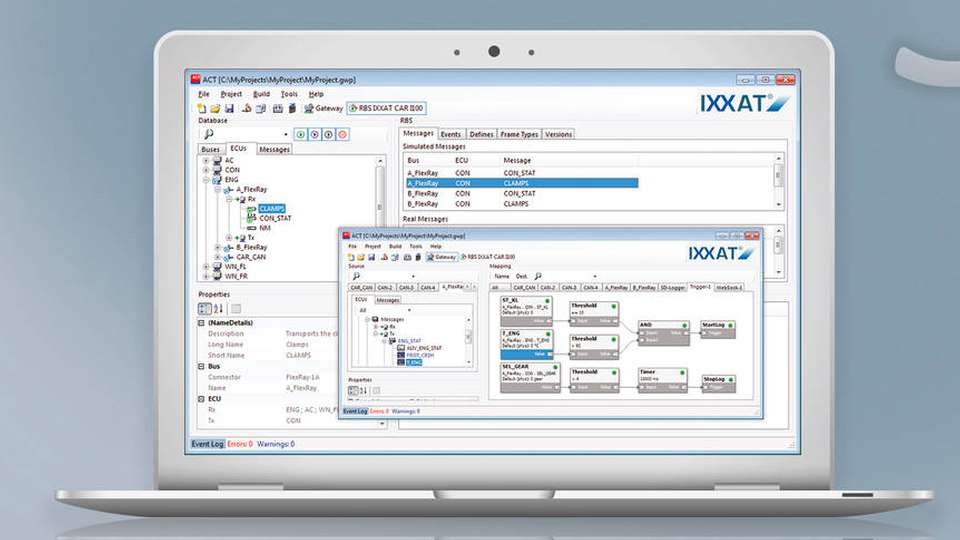Viewport: 960px width, 540px height.
Task: Click Warnings: 0 in back window status bar
Action: coord(276,444)
